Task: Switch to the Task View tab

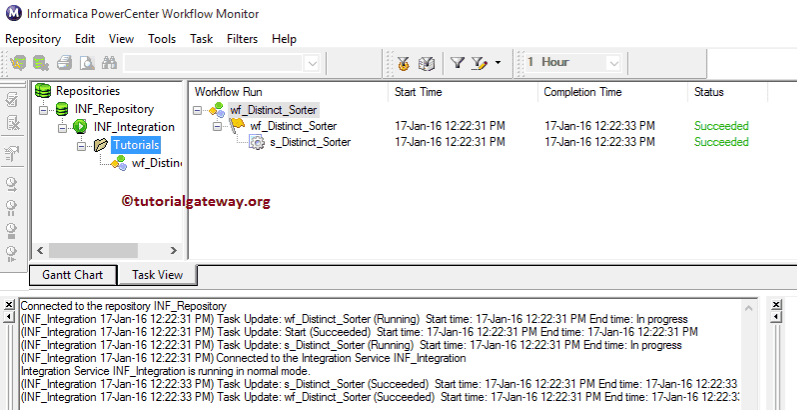Action: pyautogui.click(x=157, y=275)
